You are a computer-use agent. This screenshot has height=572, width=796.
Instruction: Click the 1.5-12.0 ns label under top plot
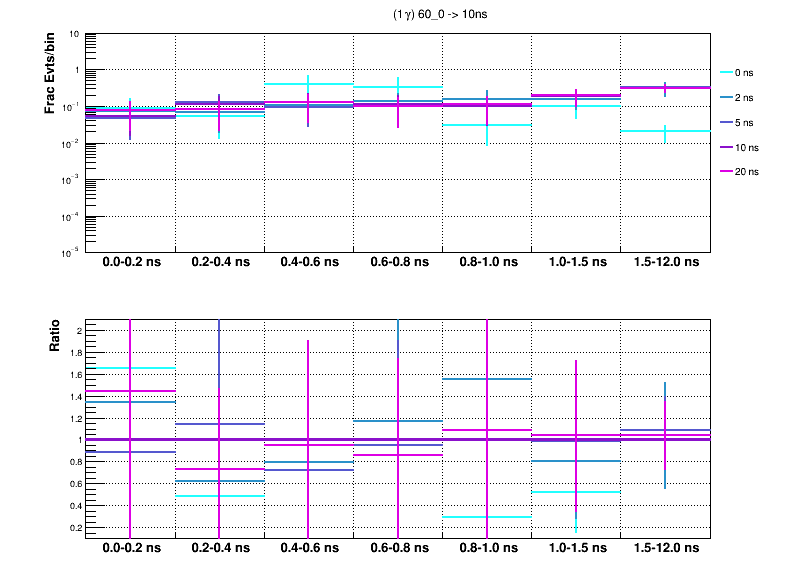point(666,263)
